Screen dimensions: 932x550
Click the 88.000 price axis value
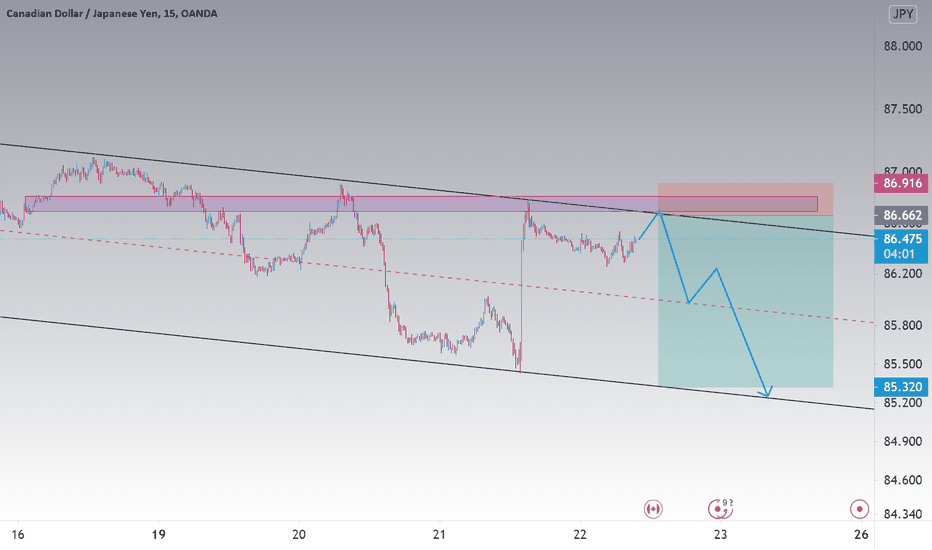coord(902,46)
